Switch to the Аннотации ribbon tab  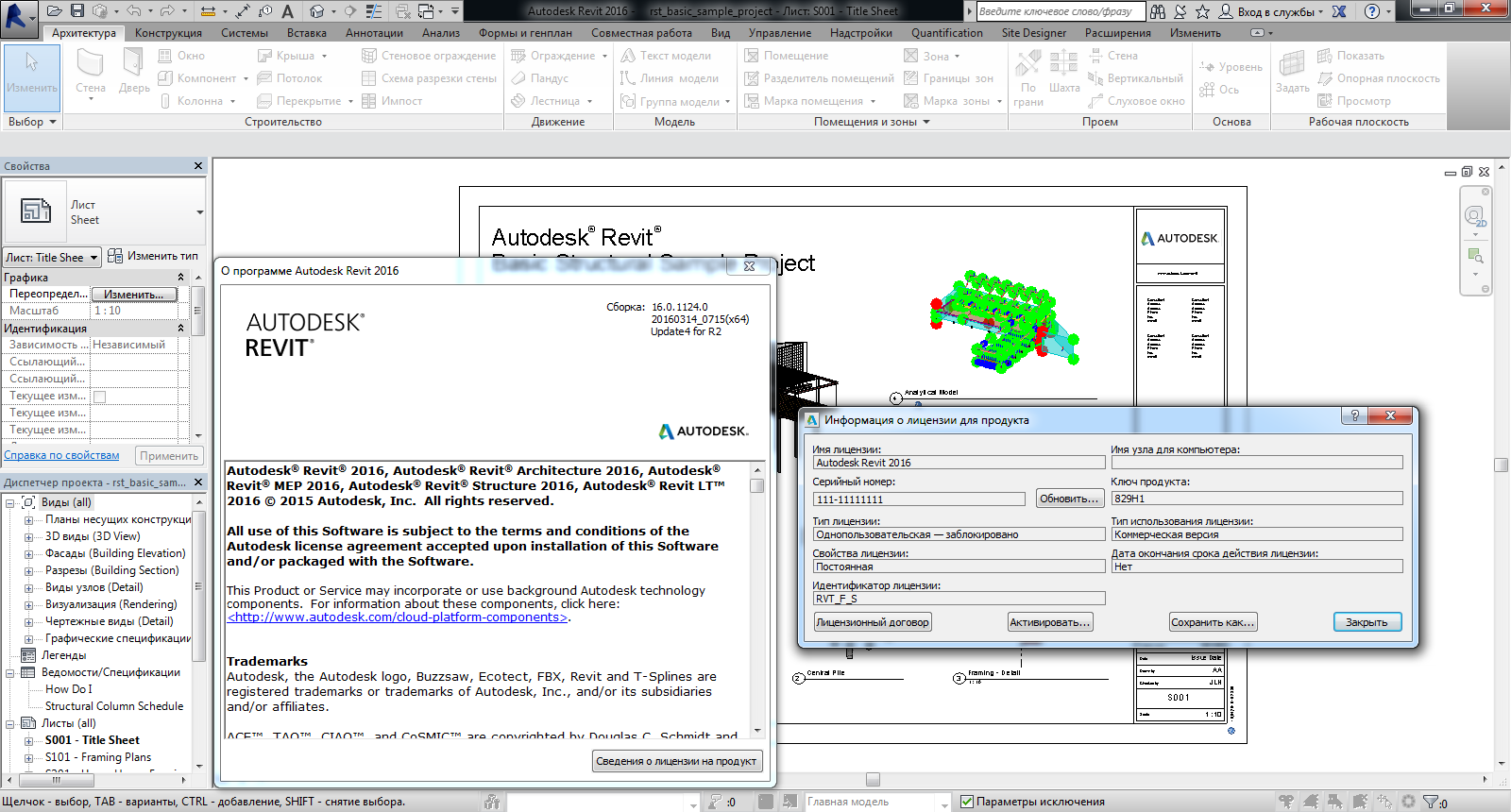click(374, 33)
